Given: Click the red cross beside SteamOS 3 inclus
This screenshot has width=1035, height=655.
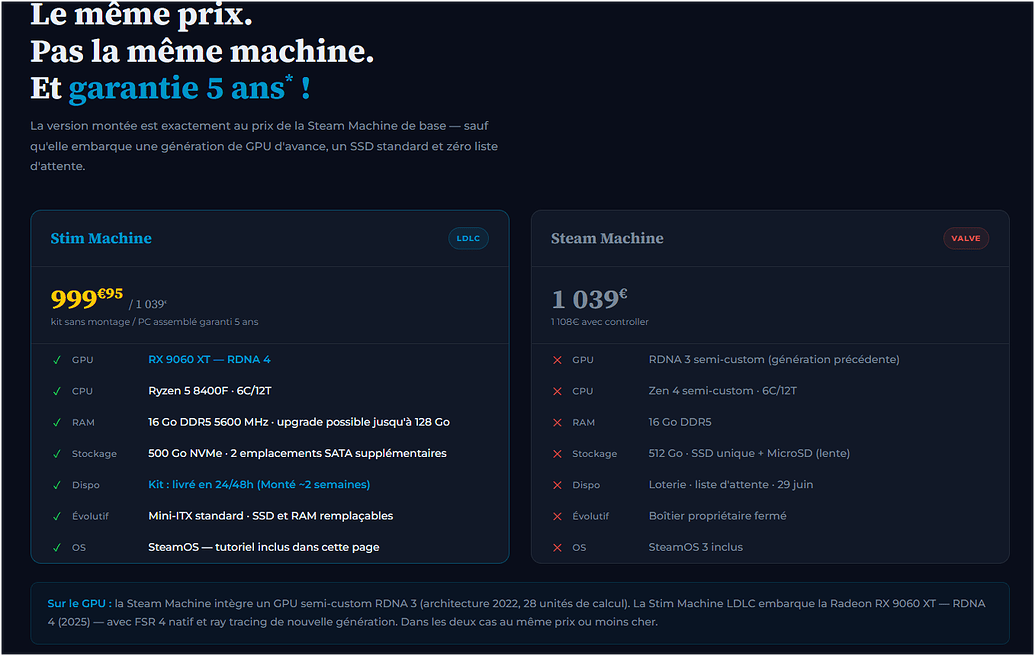Looking at the screenshot, I should tap(557, 547).
